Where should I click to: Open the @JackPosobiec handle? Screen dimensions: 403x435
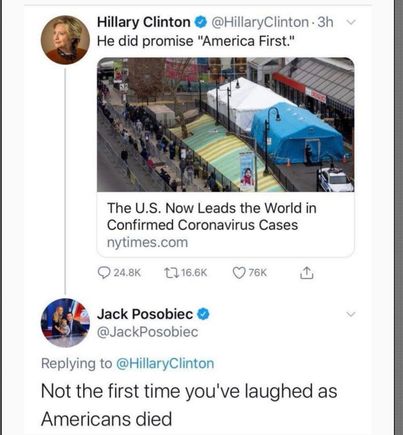click(147, 332)
